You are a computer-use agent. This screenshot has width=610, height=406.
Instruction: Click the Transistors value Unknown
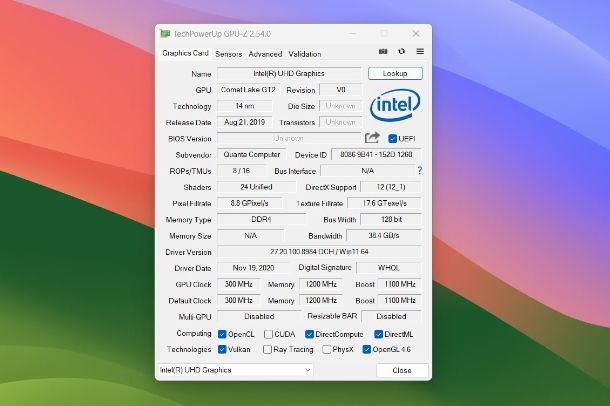pyautogui.click(x=340, y=122)
